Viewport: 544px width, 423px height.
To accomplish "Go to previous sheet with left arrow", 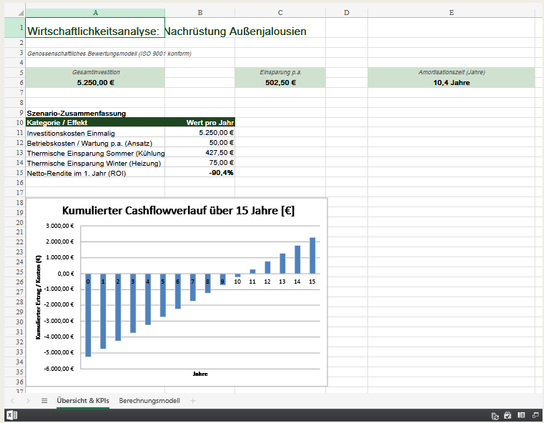I will pos(12,401).
